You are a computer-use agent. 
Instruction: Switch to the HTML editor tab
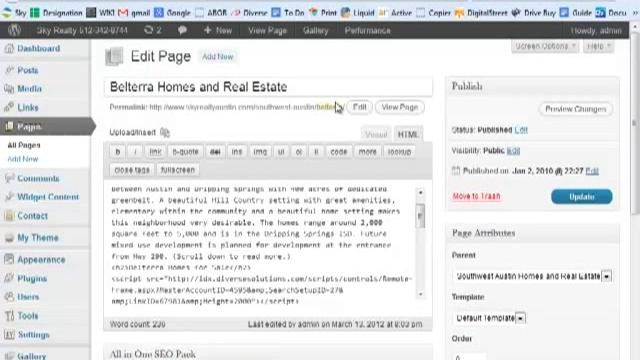(x=408, y=134)
